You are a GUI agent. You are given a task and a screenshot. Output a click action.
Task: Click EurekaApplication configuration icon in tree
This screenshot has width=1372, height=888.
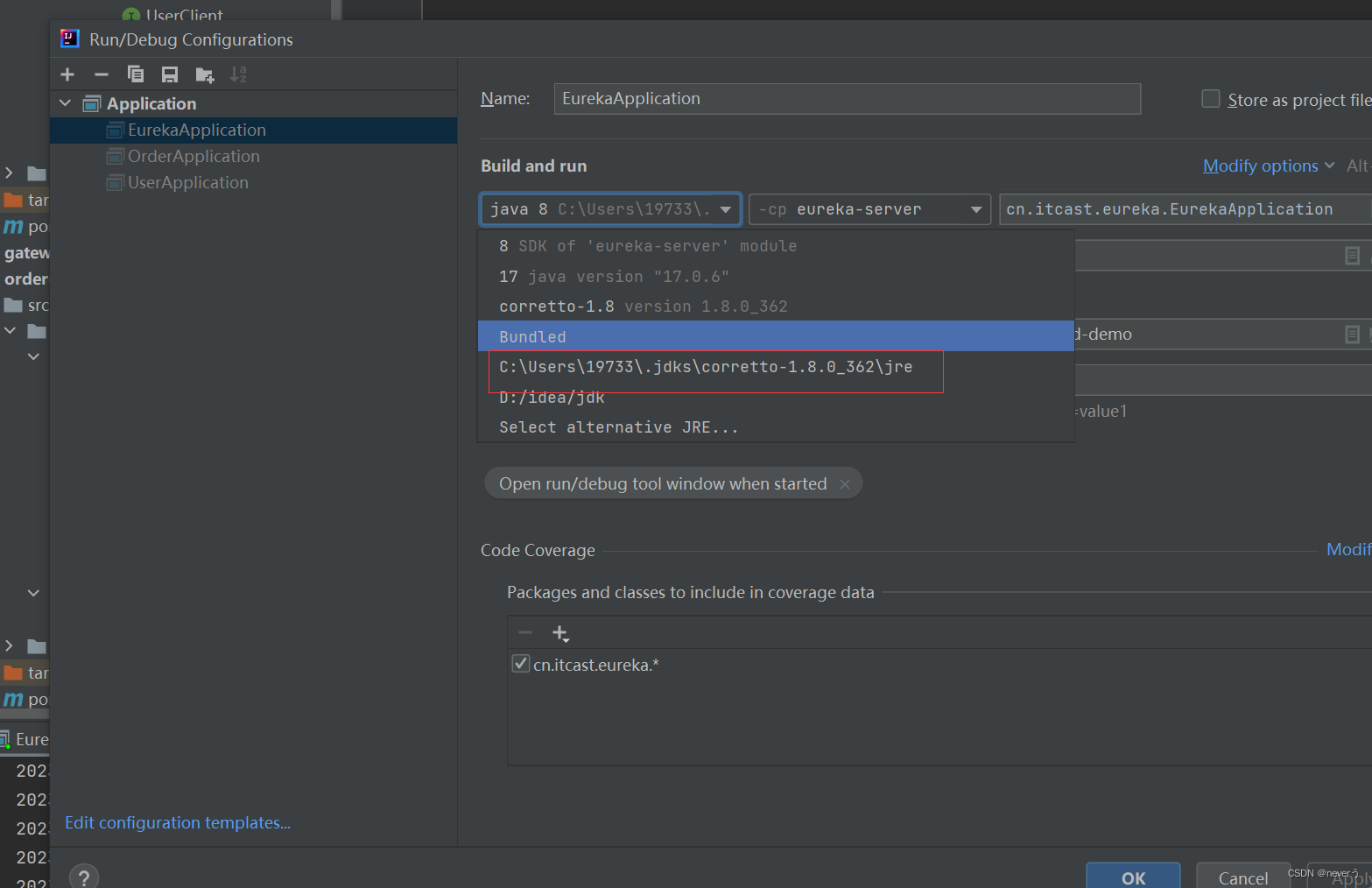coord(115,130)
